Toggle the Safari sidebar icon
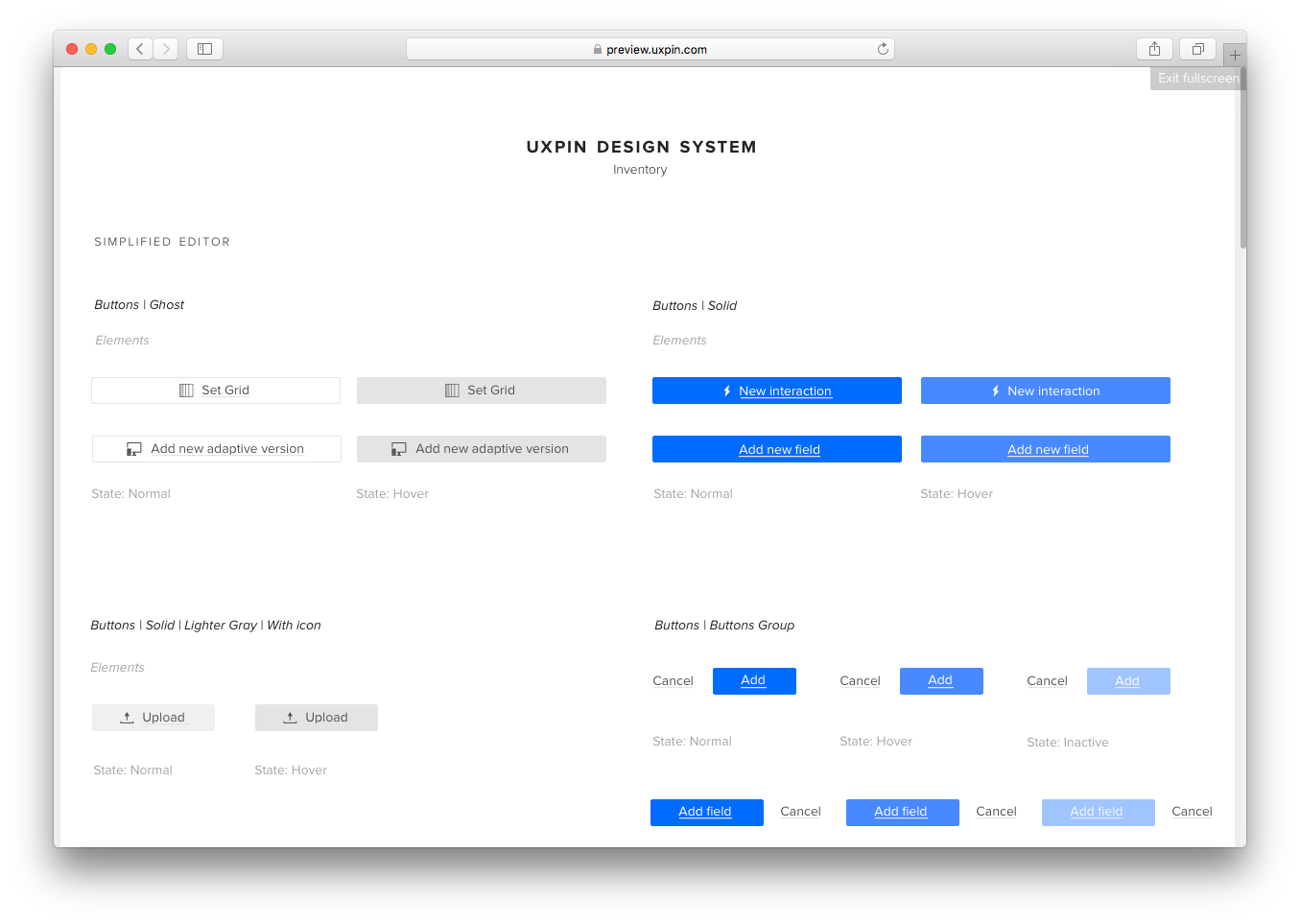1300x924 pixels. tap(204, 48)
